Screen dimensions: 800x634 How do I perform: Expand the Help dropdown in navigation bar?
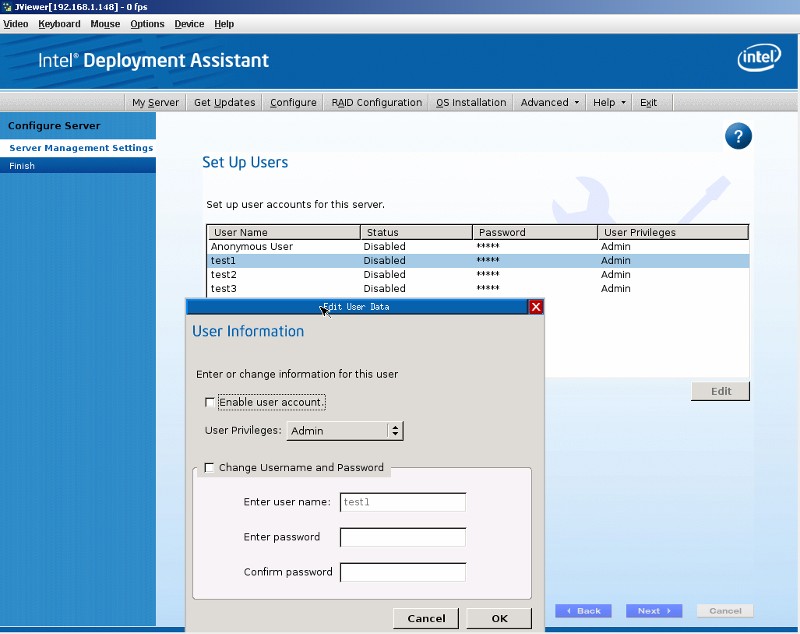(609, 103)
